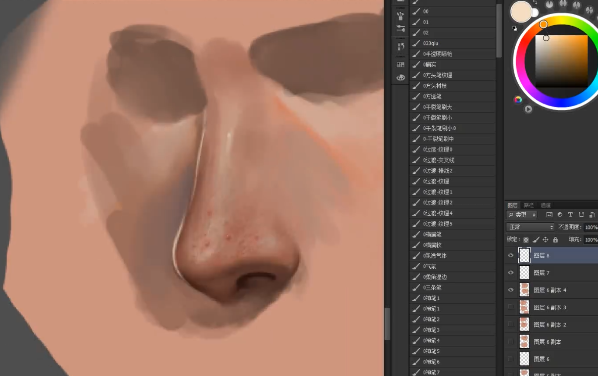This screenshot has height=376, width=598.
Task: Click the large foreground color circle
Action: pos(521,11)
